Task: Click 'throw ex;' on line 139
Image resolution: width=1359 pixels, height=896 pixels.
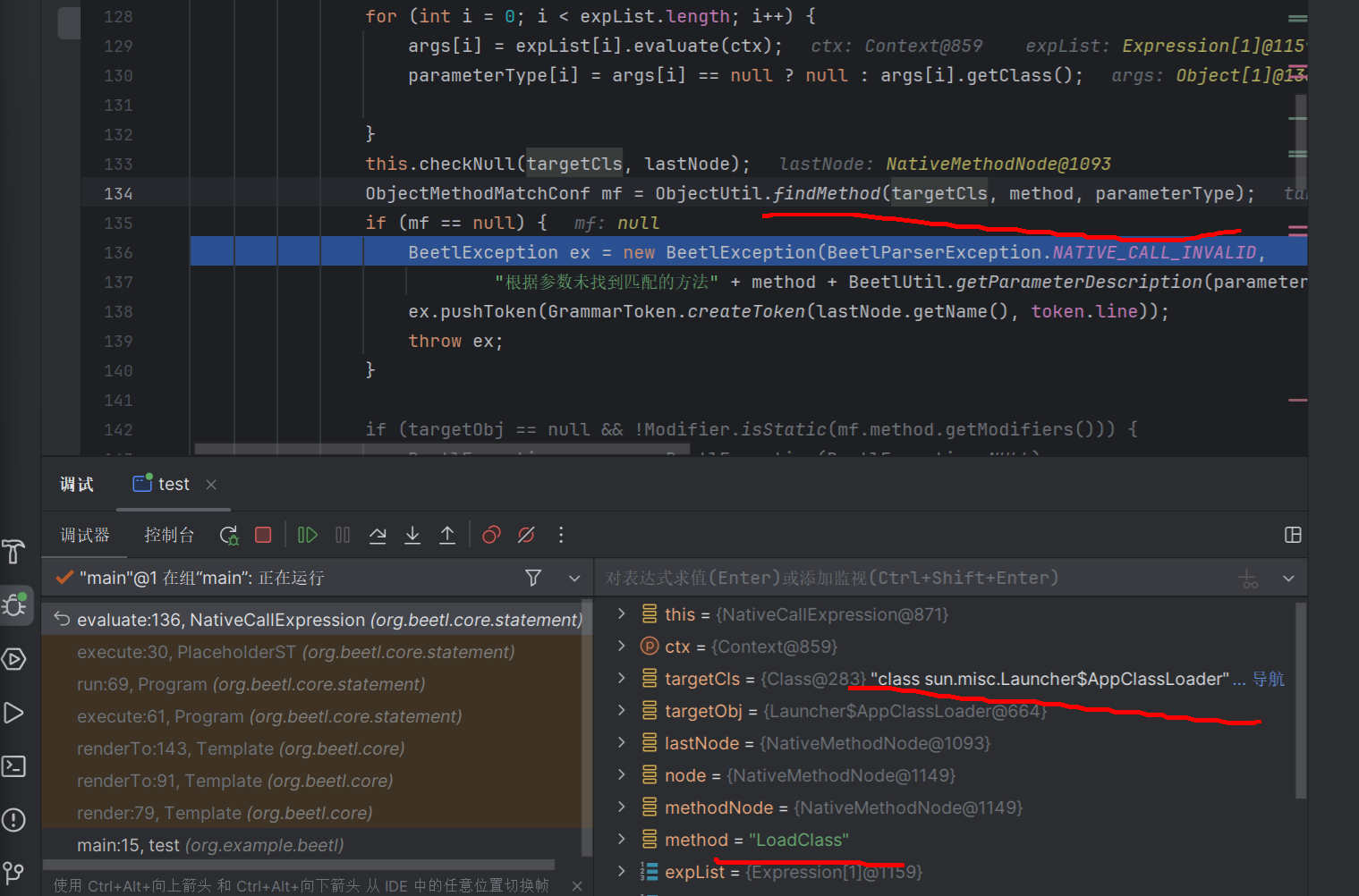Action: tap(455, 341)
